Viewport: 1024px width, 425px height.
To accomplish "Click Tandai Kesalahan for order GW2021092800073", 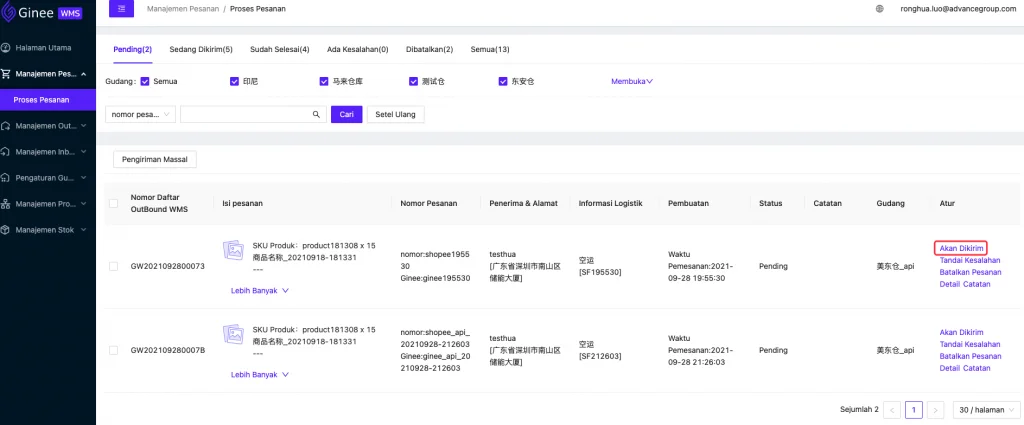I will click(970, 260).
